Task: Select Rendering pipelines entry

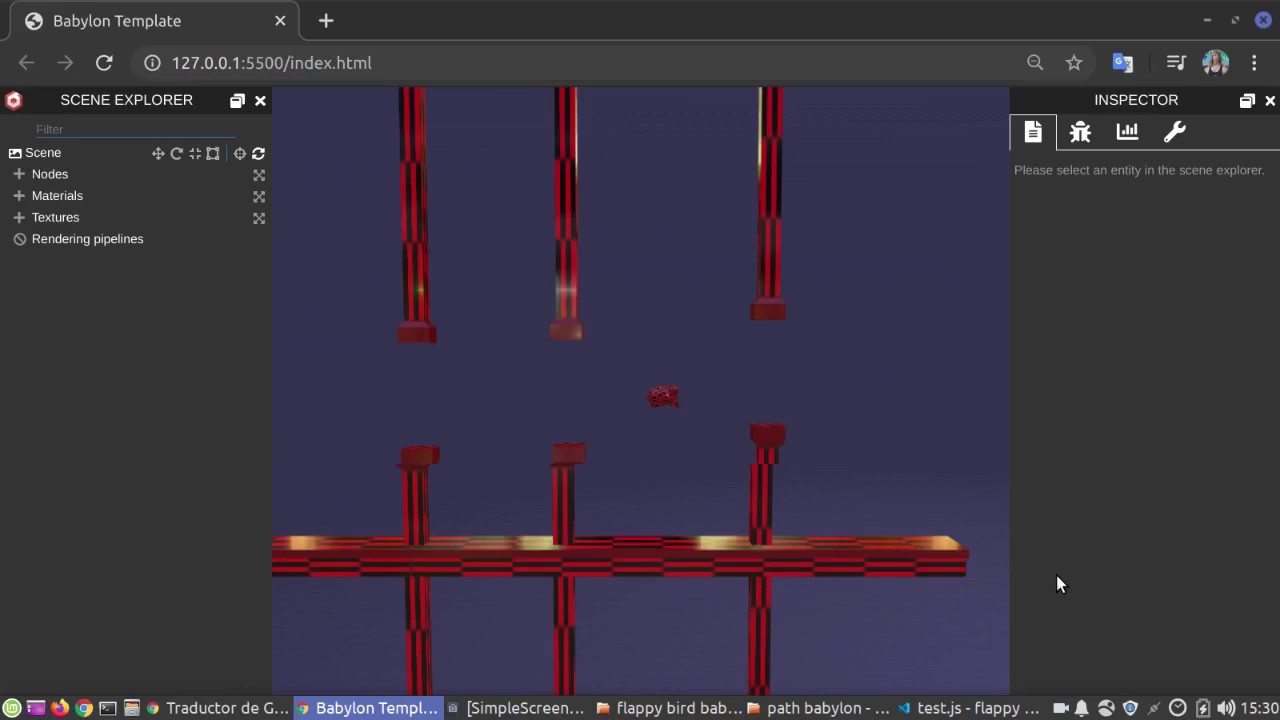Action: (x=87, y=239)
